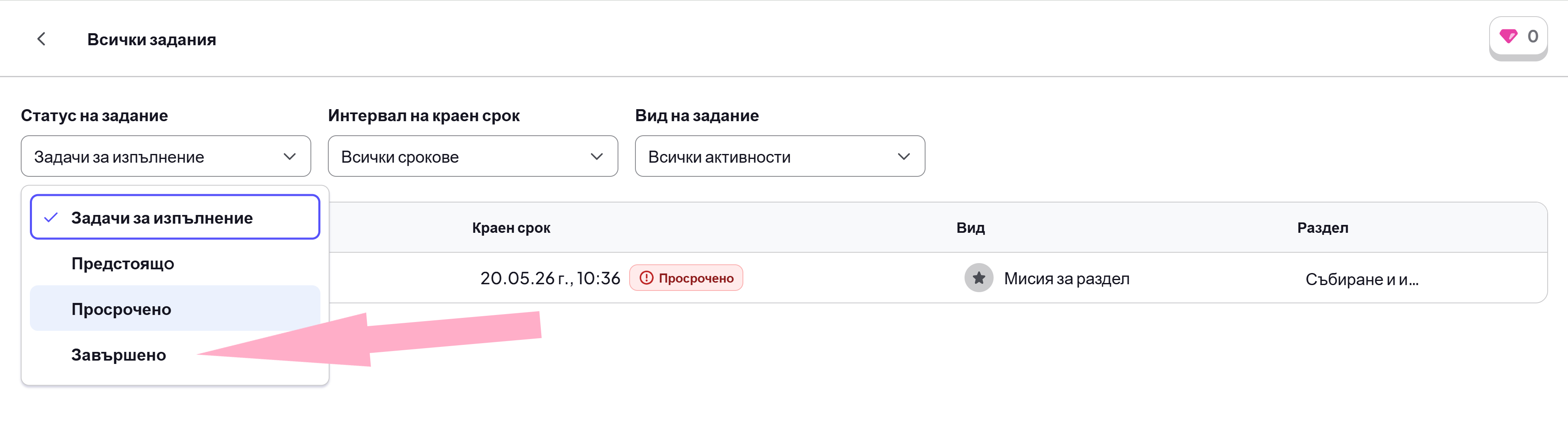This screenshot has width=1568, height=427.
Task: Expand the Всички активности type dropdown
Action: click(780, 156)
